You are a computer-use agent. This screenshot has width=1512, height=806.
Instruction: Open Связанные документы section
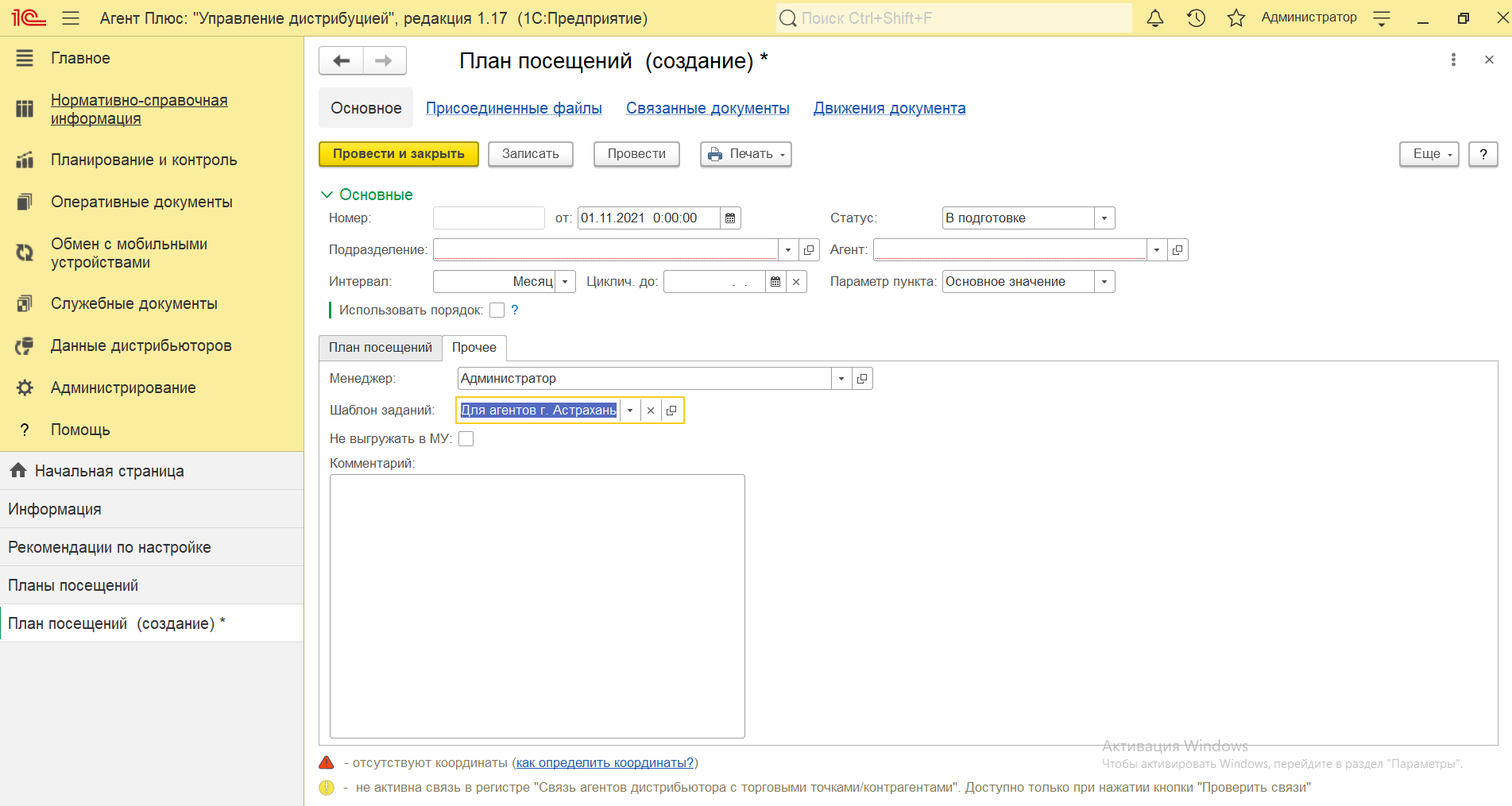click(x=708, y=108)
